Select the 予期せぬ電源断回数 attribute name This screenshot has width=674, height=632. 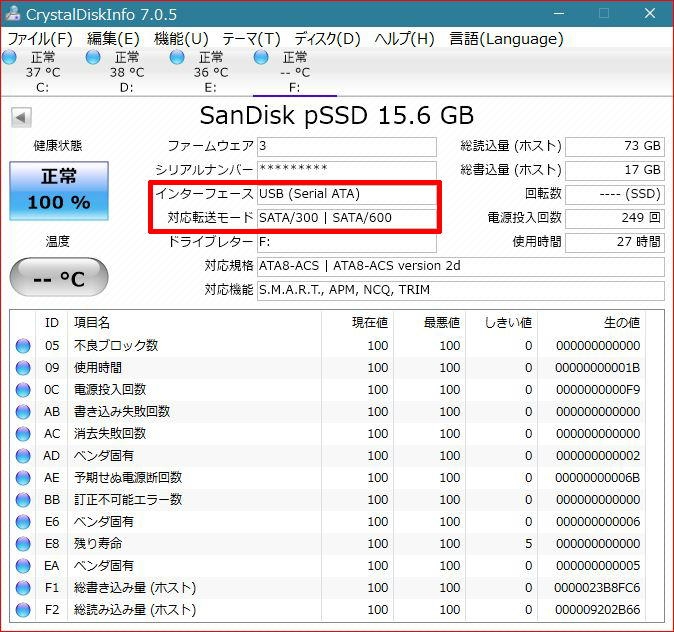click(x=128, y=478)
